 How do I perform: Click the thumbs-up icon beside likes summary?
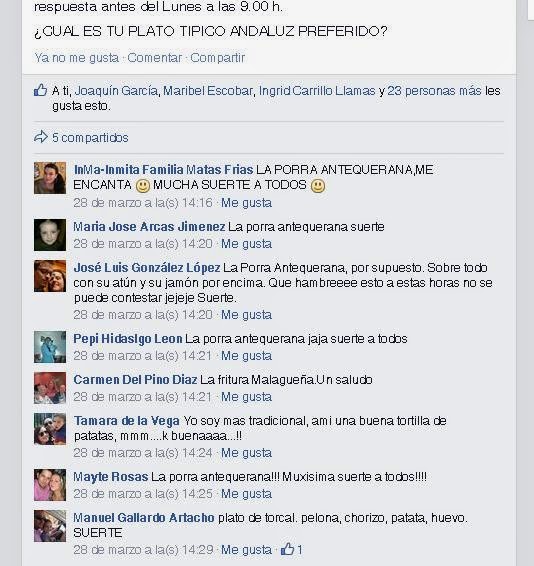coord(40,90)
